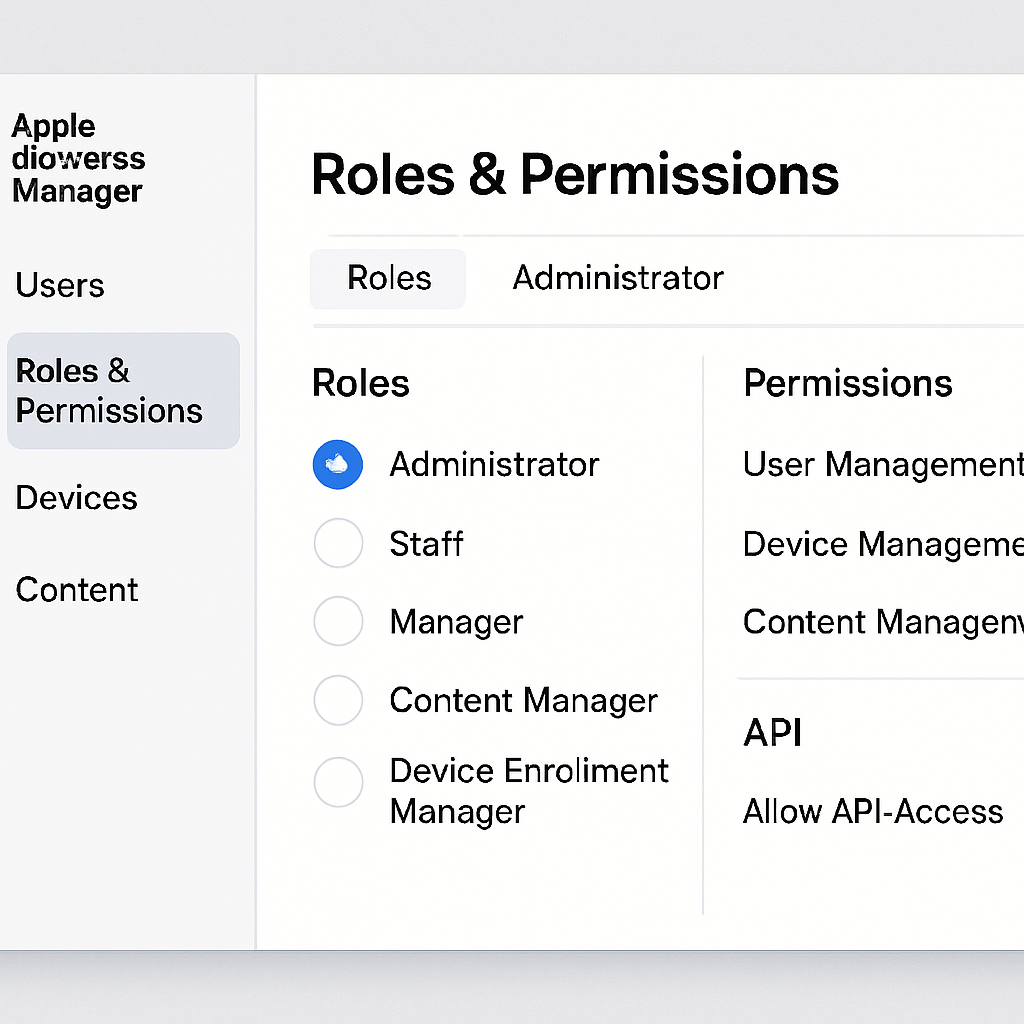The image size is (1024, 1024).
Task: Click the Administrator role label
Action: pos(494,465)
